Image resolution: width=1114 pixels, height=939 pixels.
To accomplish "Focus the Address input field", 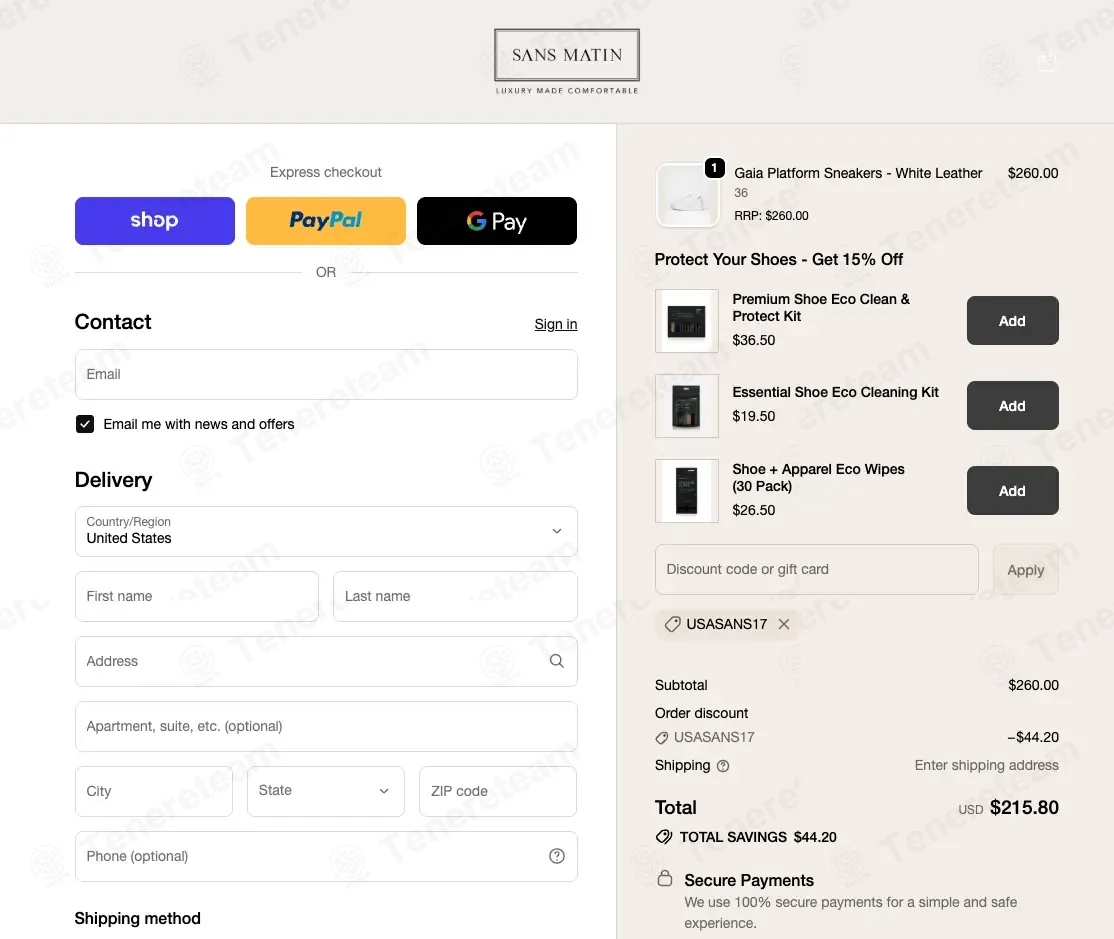I will 326,661.
